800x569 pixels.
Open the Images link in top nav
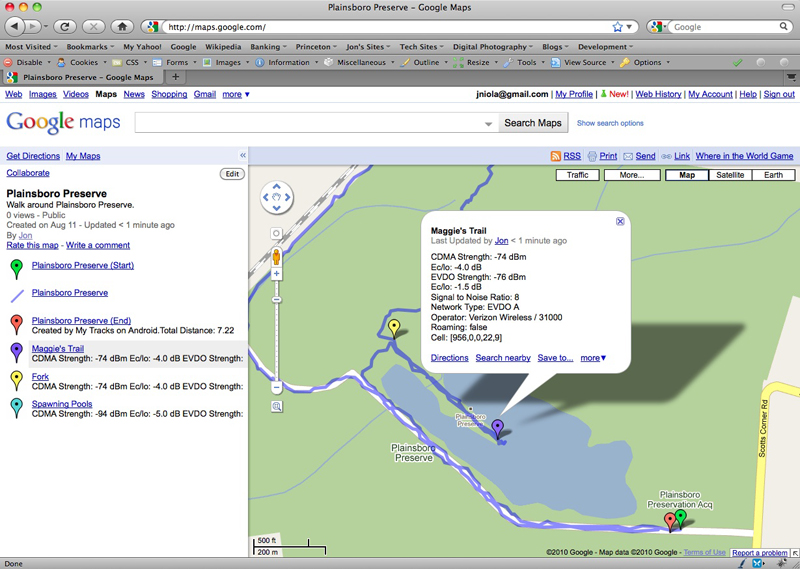click(42, 94)
